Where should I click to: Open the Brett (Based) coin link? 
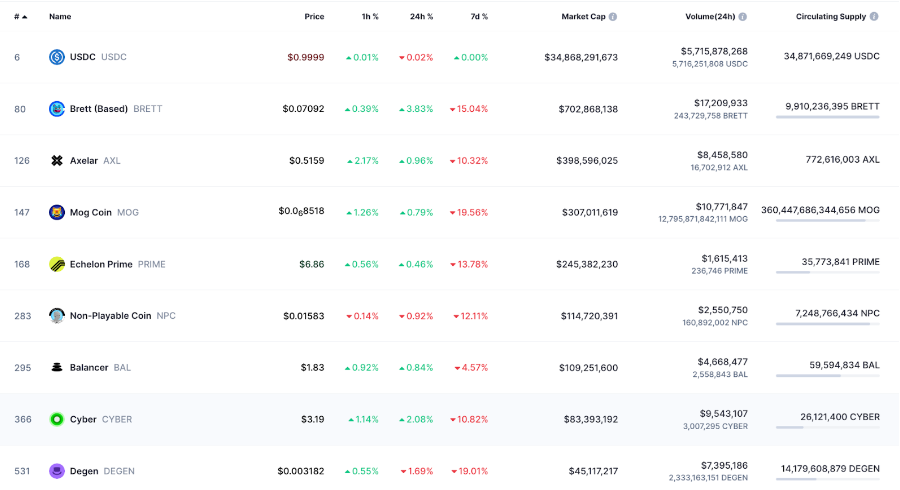coord(116,108)
